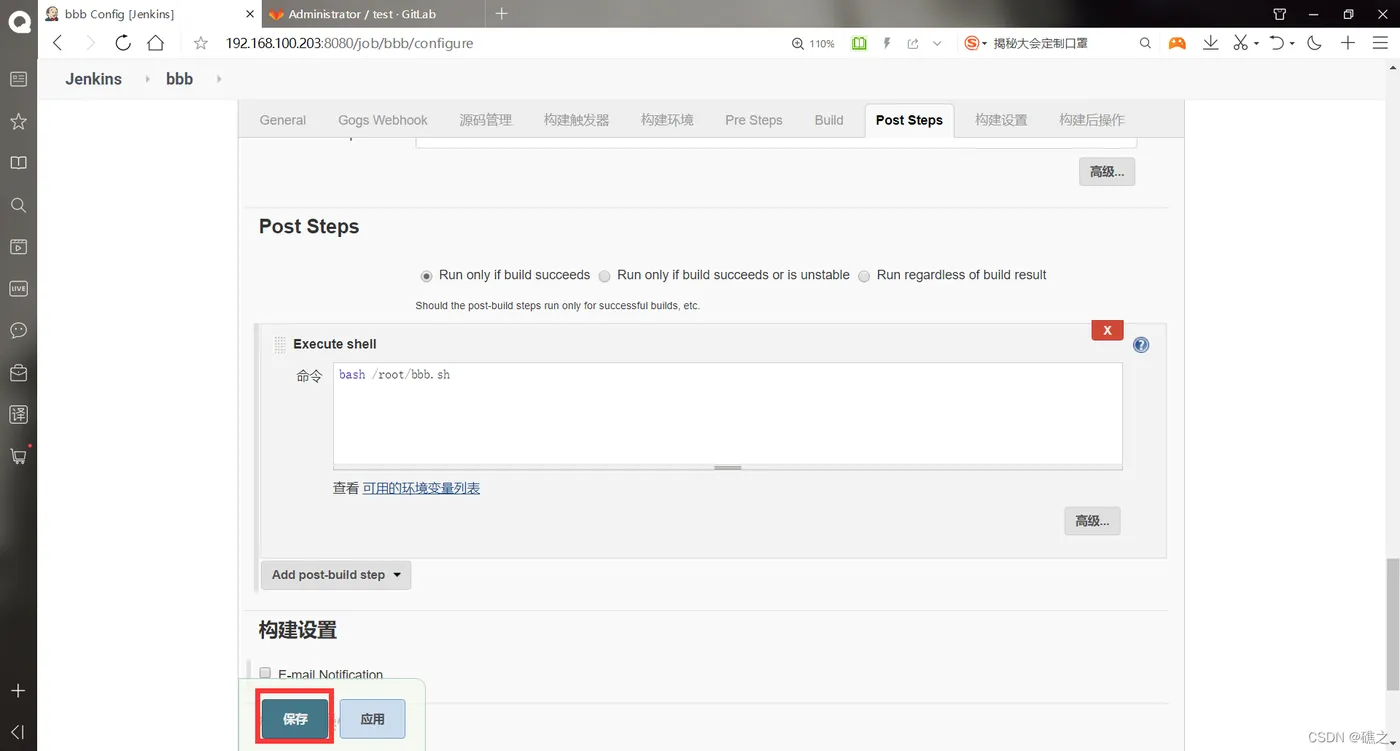The image size is (1400, 751).
Task: Open dropdown arrow beside scissors tool
Action: tap(1256, 44)
